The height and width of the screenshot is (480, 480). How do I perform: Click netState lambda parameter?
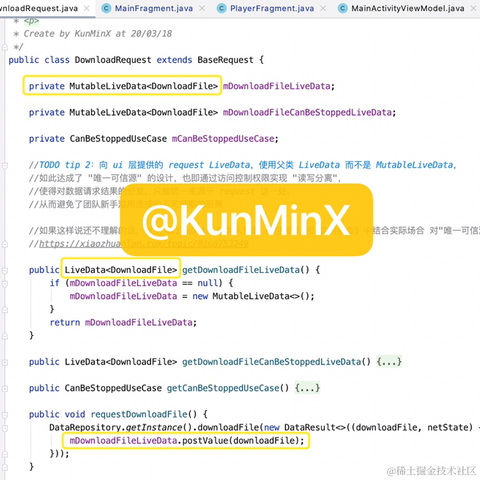click(x=447, y=427)
